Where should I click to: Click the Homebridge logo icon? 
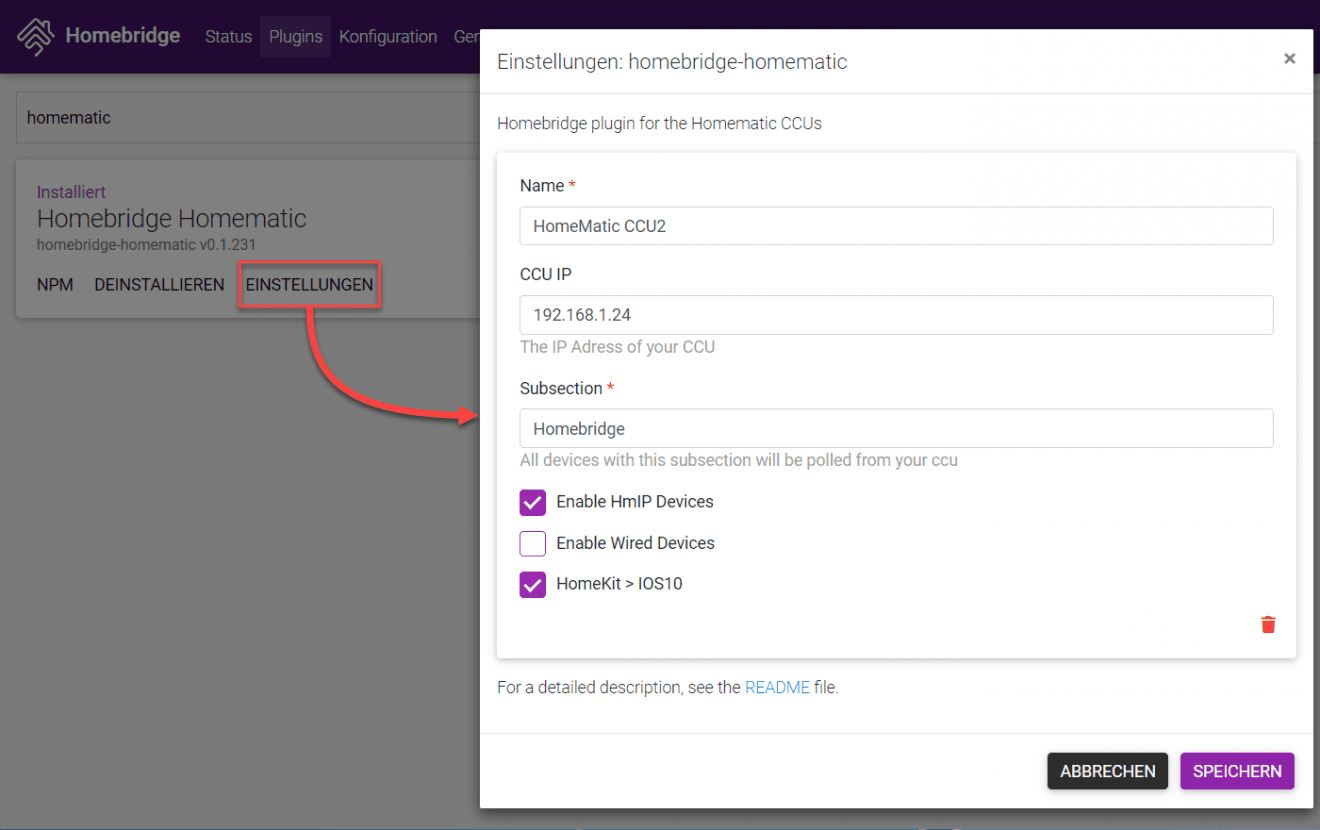[x=35, y=37]
